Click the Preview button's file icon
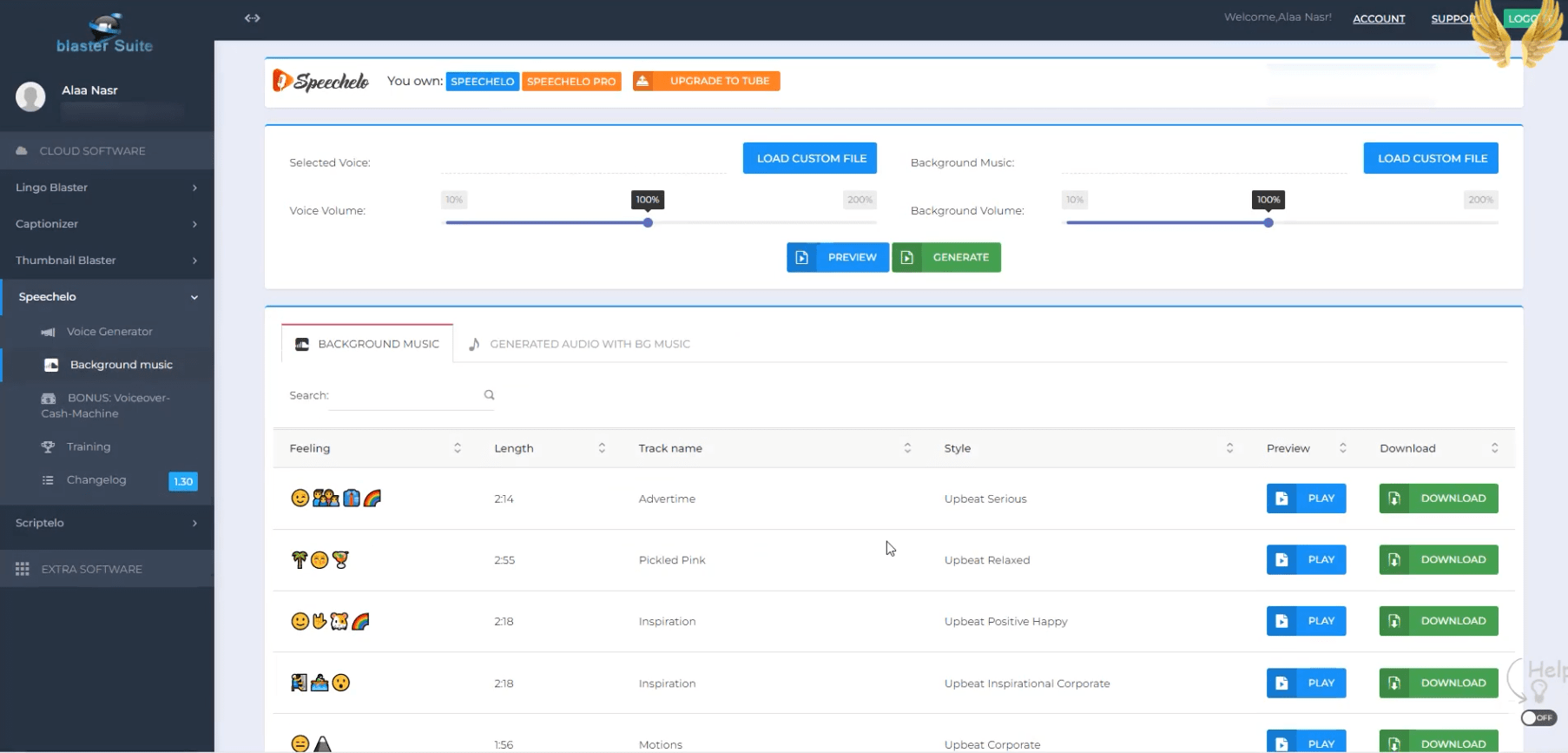Image resolution: width=1568 pixels, height=753 pixels. click(x=802, y=257)
